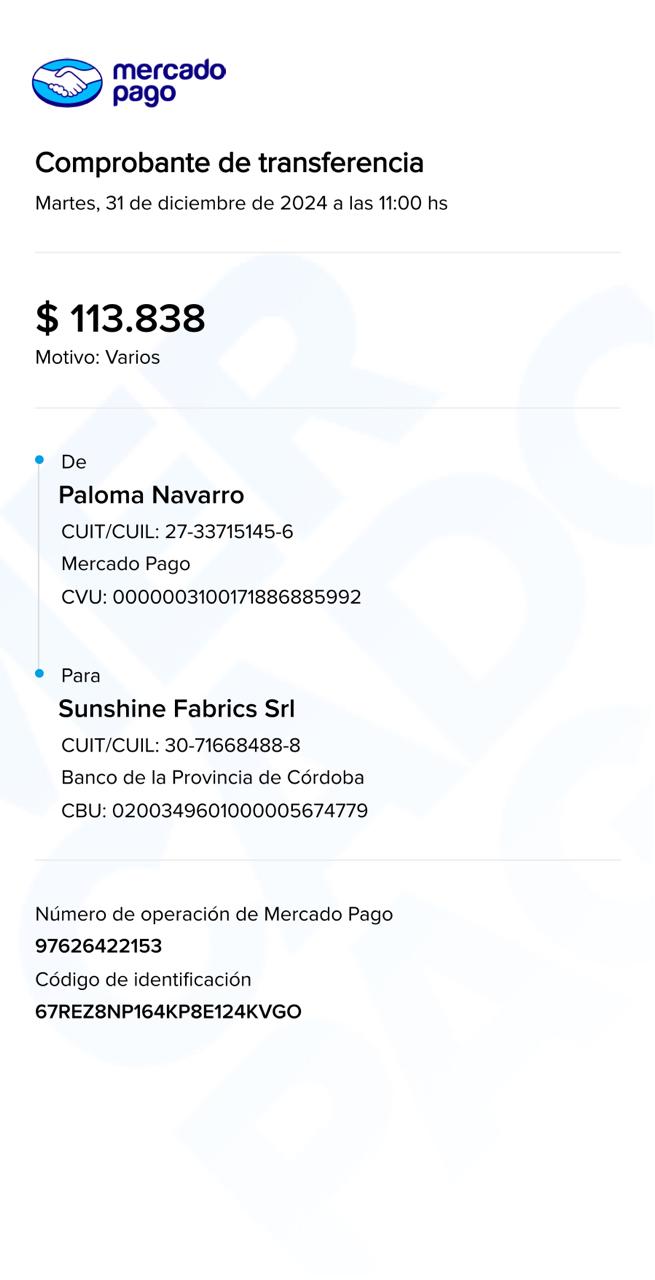Click the sender Mercado Pago bank line
The width and height of the screenshot is (655, 1280).
[125, 564]
